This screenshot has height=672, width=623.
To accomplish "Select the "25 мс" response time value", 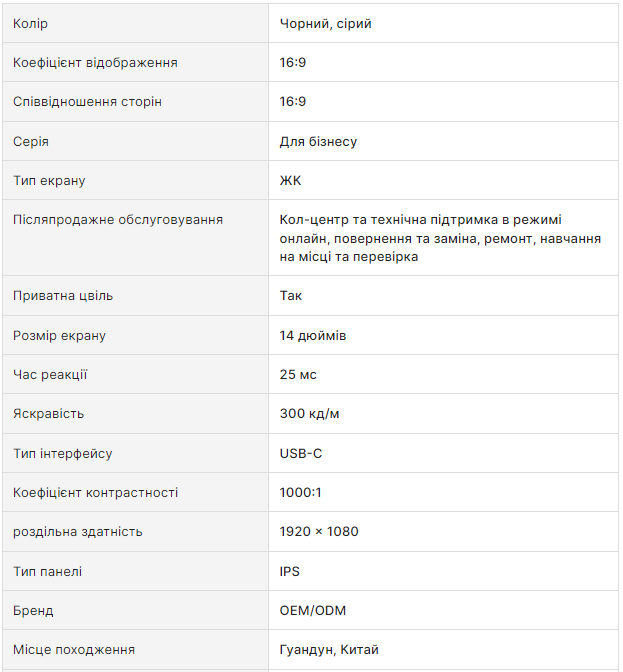I will coord(298,375).
